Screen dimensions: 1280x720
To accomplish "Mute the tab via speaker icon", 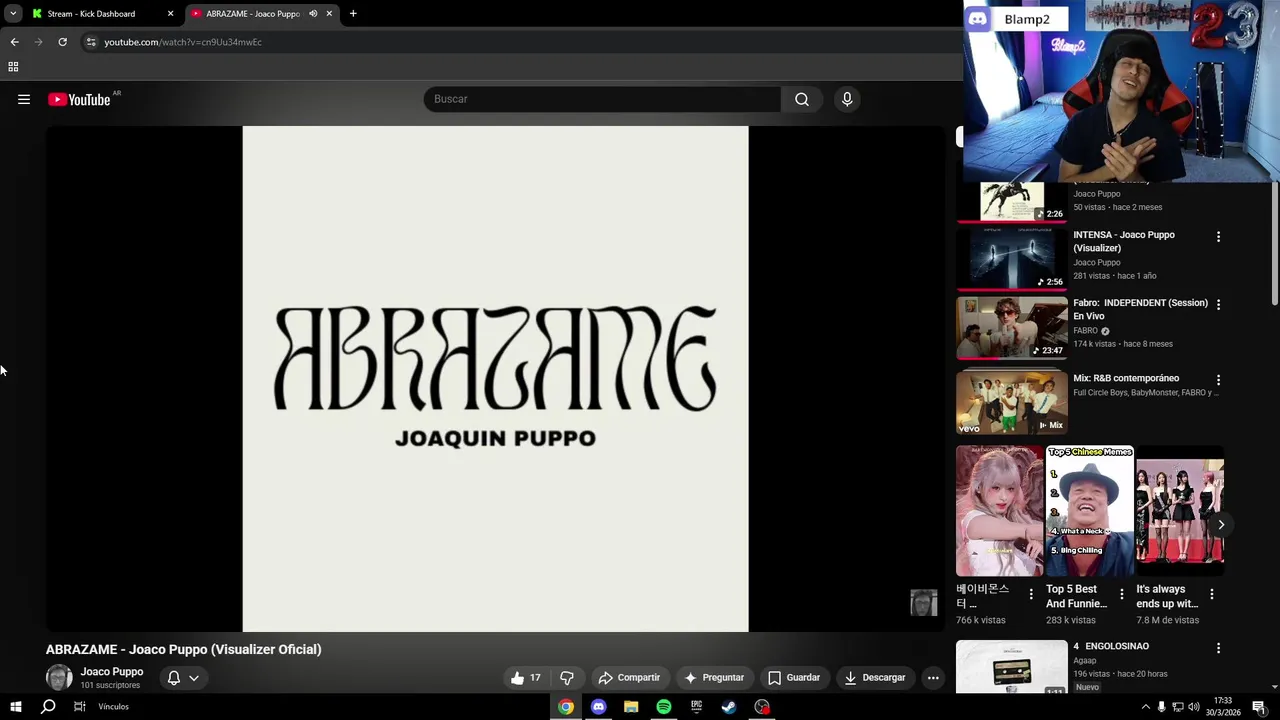I will (313, 14).
